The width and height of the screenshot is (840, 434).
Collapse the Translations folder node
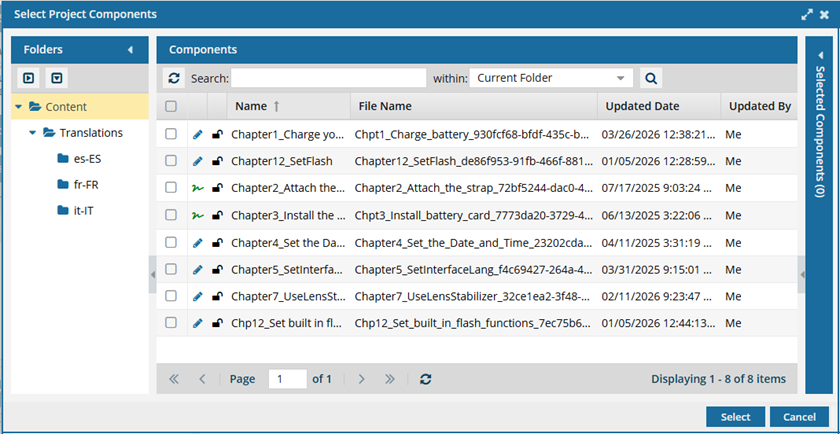[x=33, y=133]
